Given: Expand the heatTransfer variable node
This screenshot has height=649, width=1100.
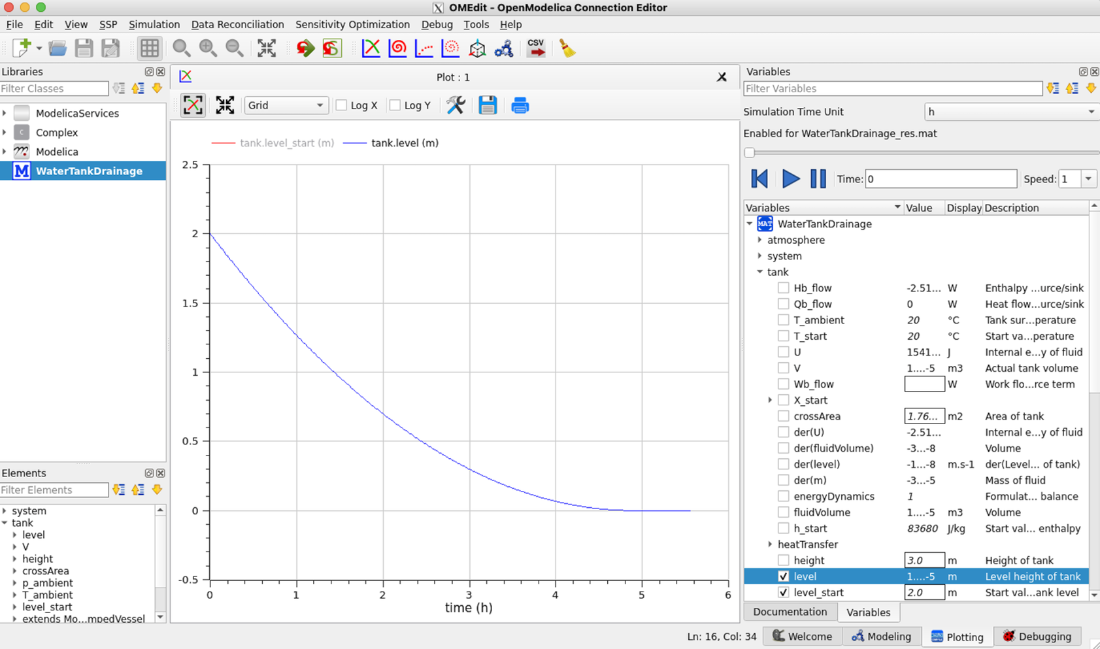Looking at the screenshot, I should click(770, 544).
